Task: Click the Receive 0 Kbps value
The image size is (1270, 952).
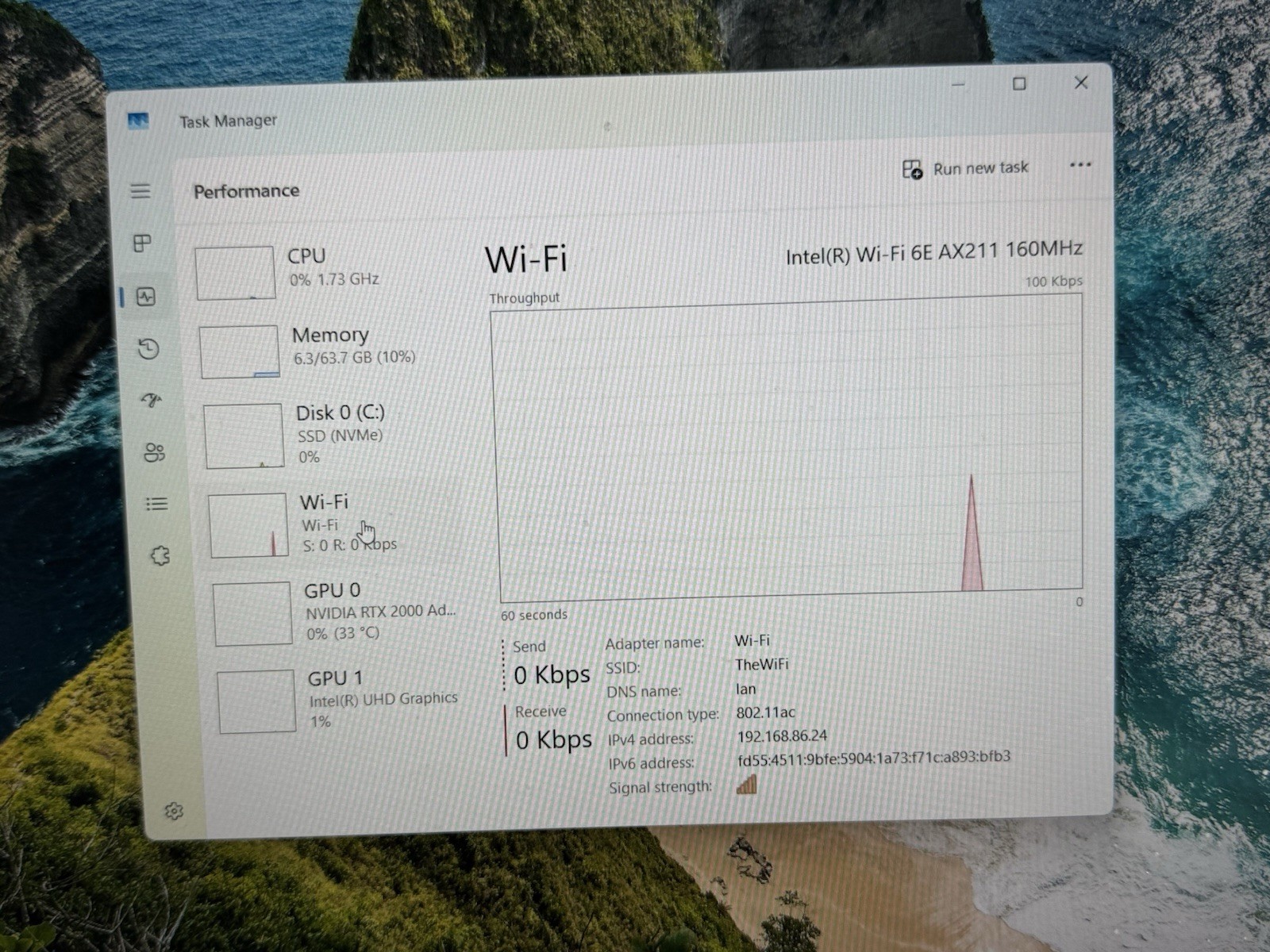Action: point(554,739)
